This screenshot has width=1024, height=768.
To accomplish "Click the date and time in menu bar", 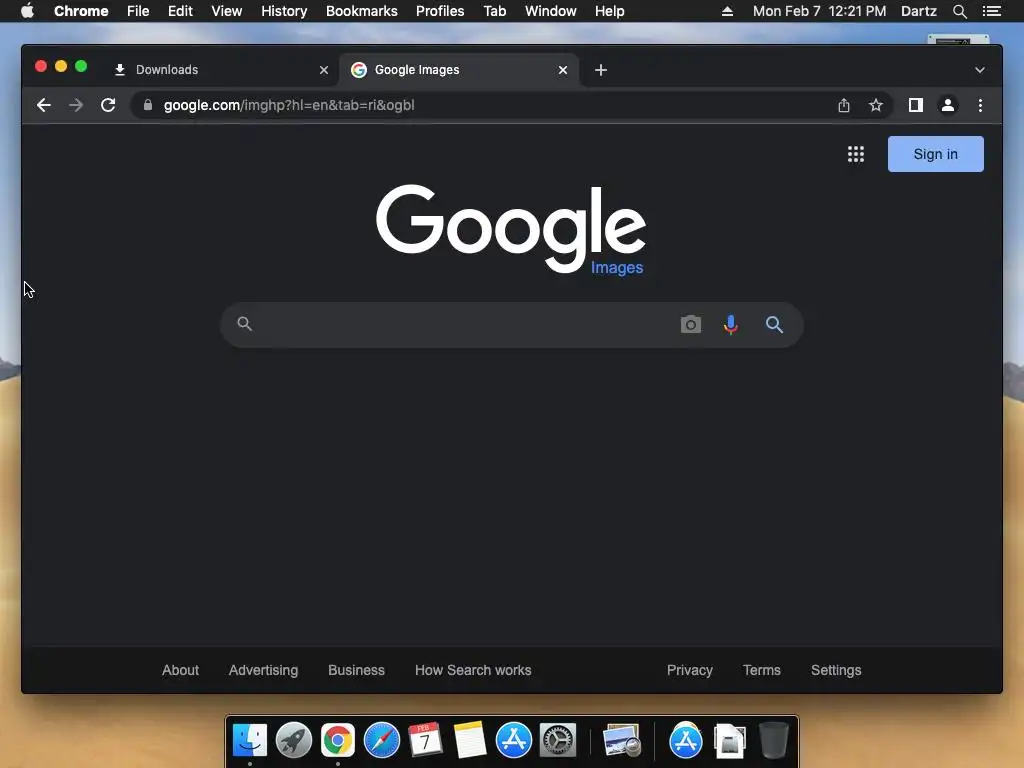I will (820, 11).
